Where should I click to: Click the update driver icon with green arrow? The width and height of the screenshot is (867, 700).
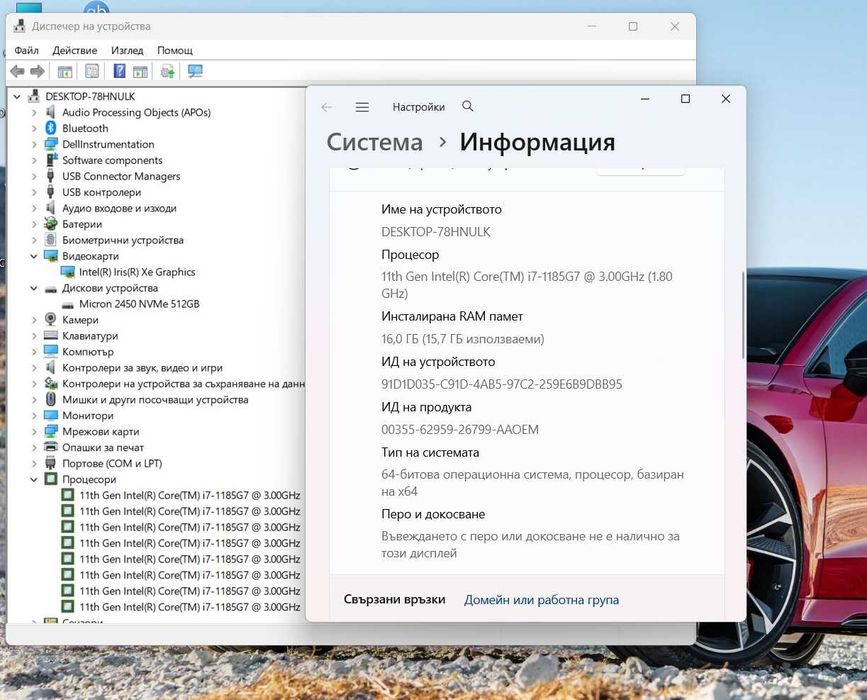pyautogui.click(x=167, y=71)
